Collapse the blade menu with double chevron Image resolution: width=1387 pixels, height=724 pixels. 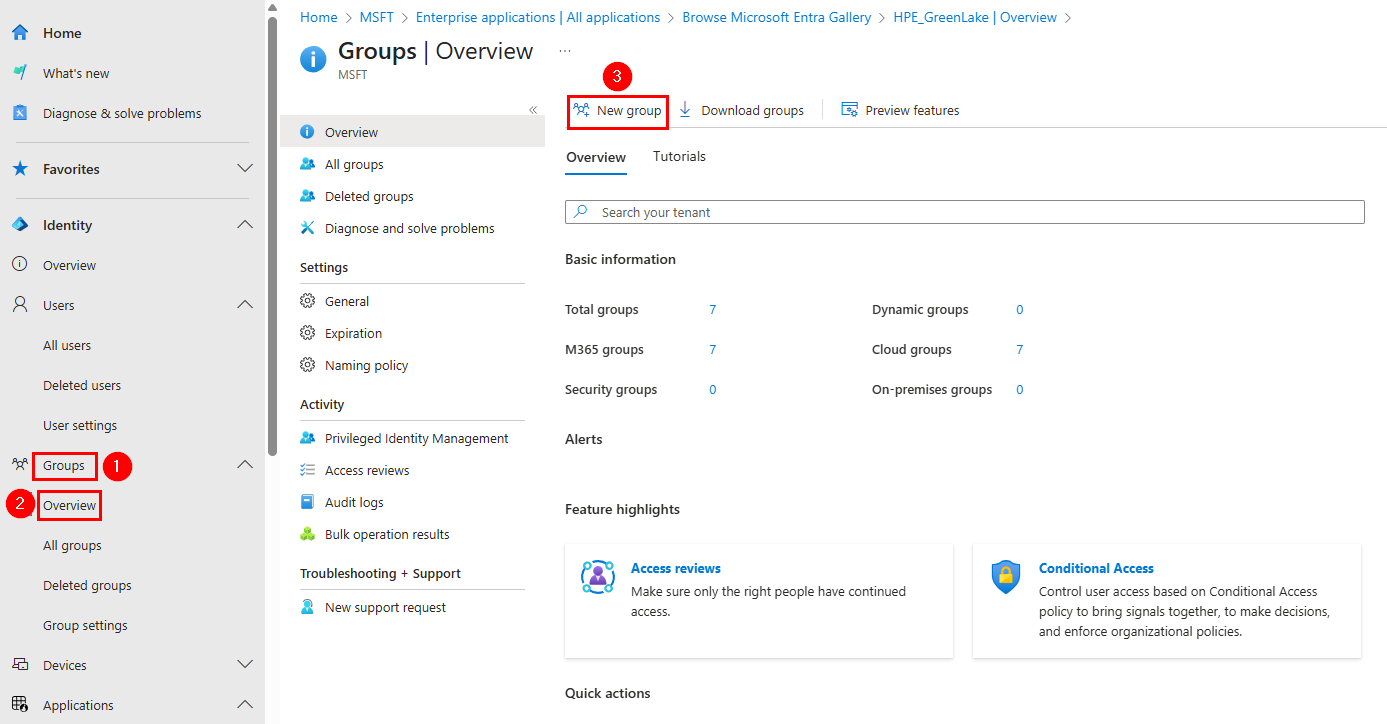pos(533,110)
